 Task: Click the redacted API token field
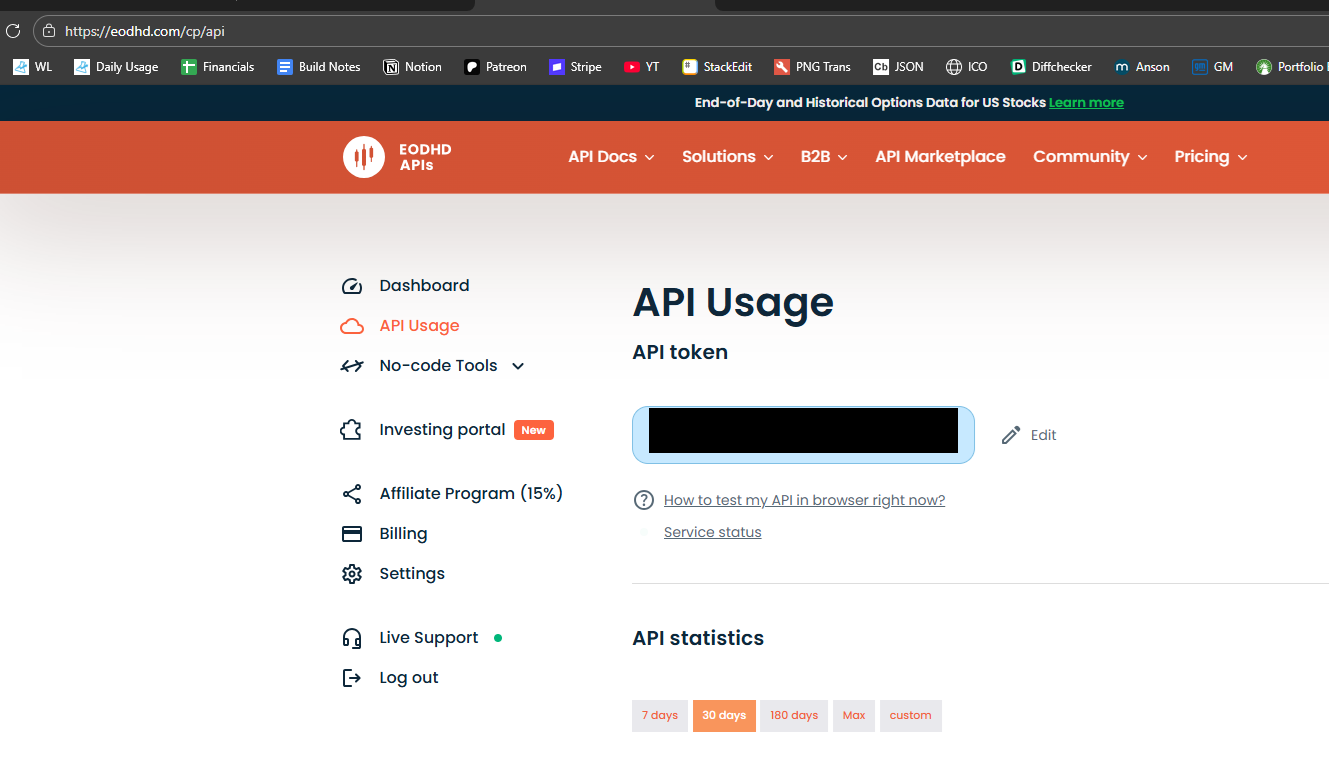pyautogui.click(x=803, y=435)
